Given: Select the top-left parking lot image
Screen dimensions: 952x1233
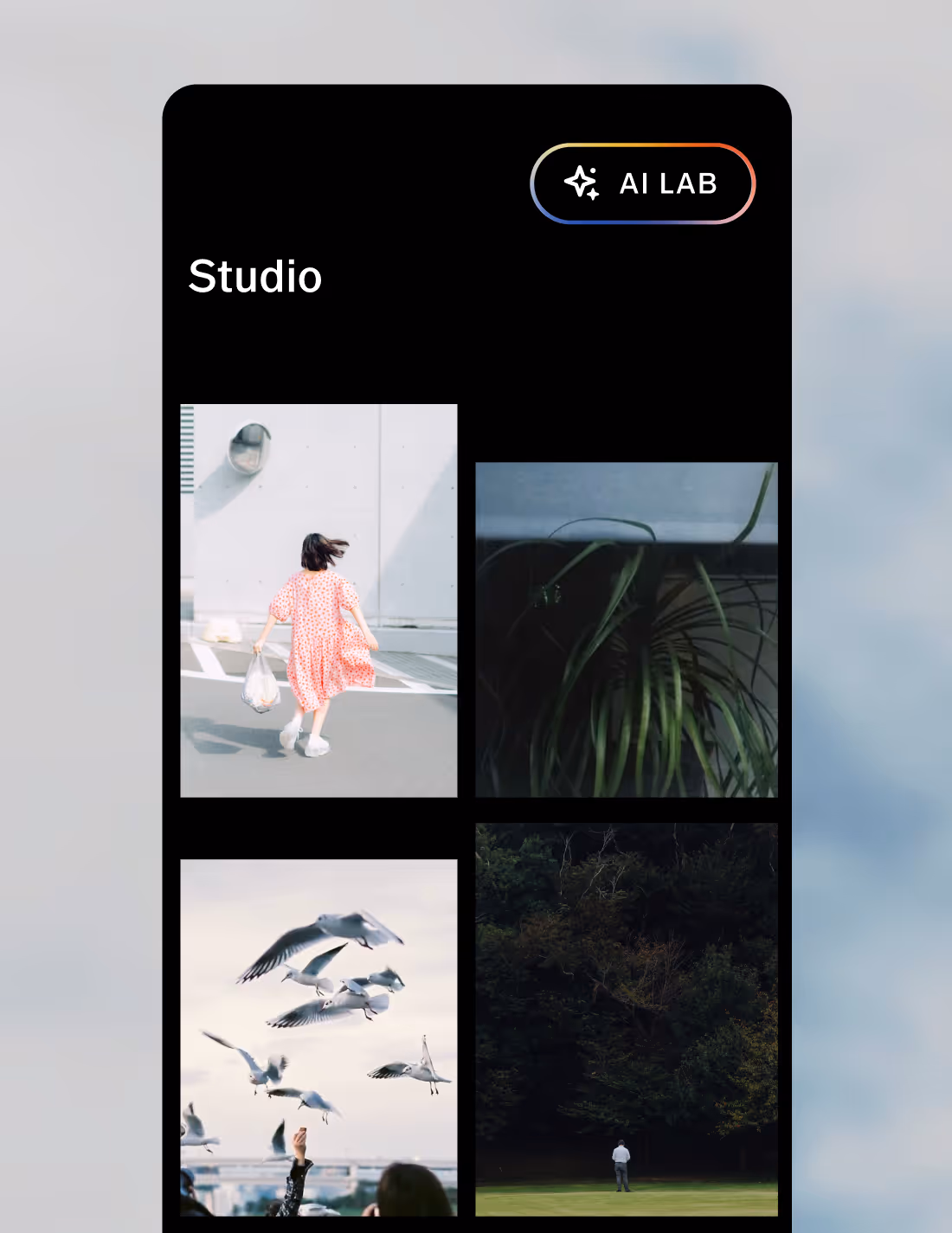Looking at the screenshot, I should pos(318,600).
